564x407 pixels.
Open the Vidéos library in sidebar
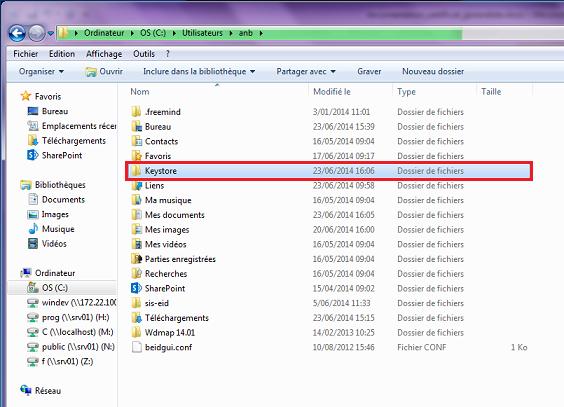pos(54,243)
